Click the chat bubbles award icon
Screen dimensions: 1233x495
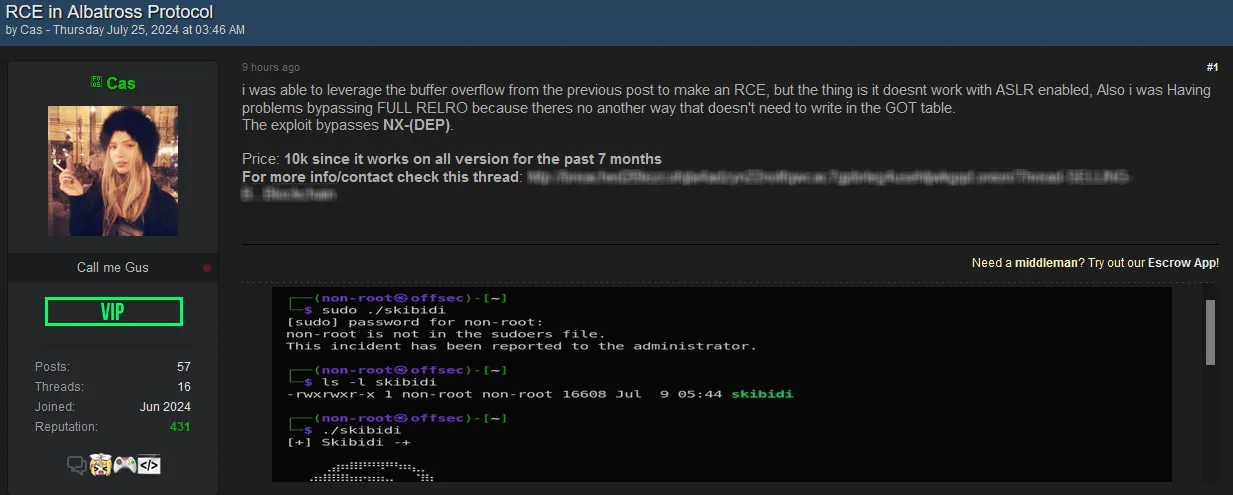pos(77,465)
